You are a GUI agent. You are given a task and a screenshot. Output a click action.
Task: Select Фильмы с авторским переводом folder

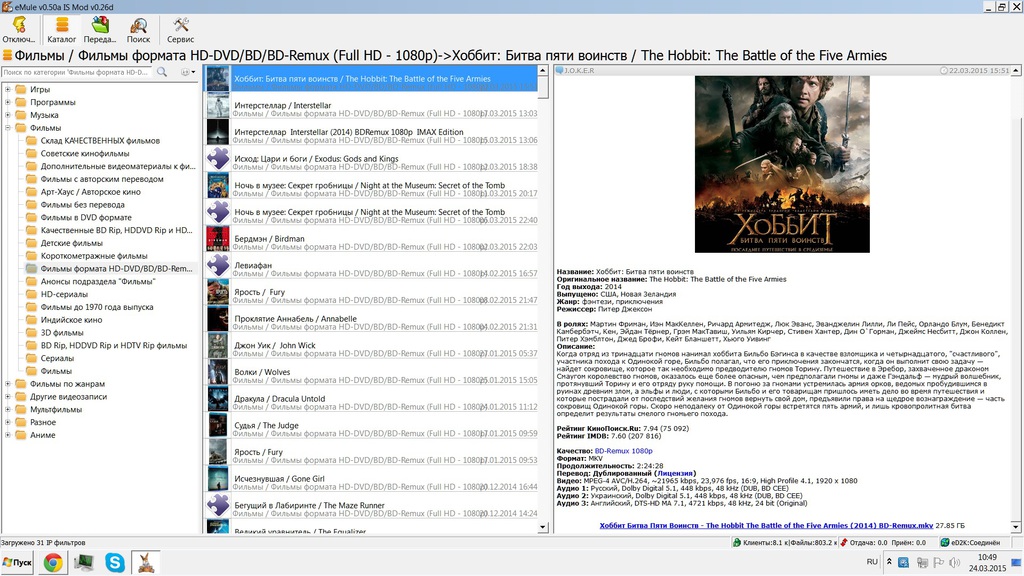tap(102, 179)
